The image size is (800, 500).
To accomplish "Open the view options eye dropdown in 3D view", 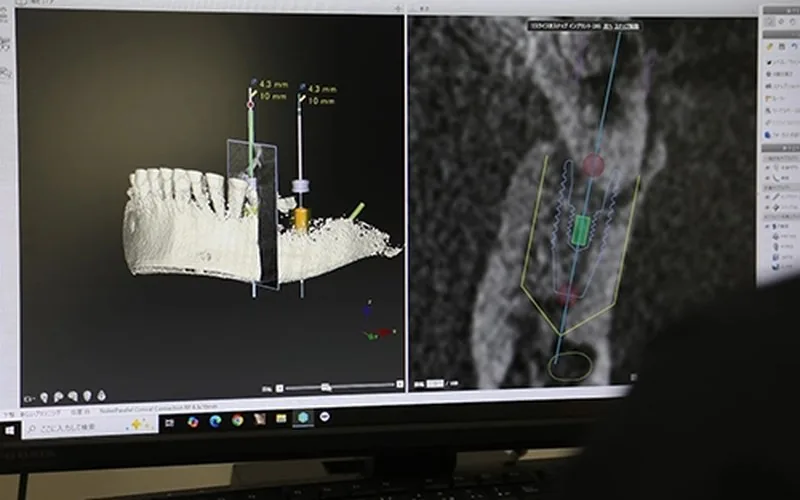I will (x=30, y=399).
